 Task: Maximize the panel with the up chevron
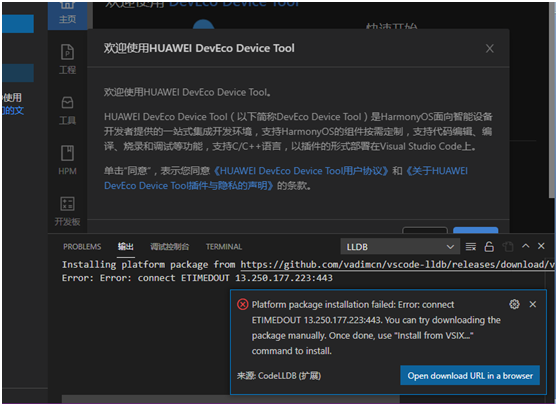[x=526, y=246]
